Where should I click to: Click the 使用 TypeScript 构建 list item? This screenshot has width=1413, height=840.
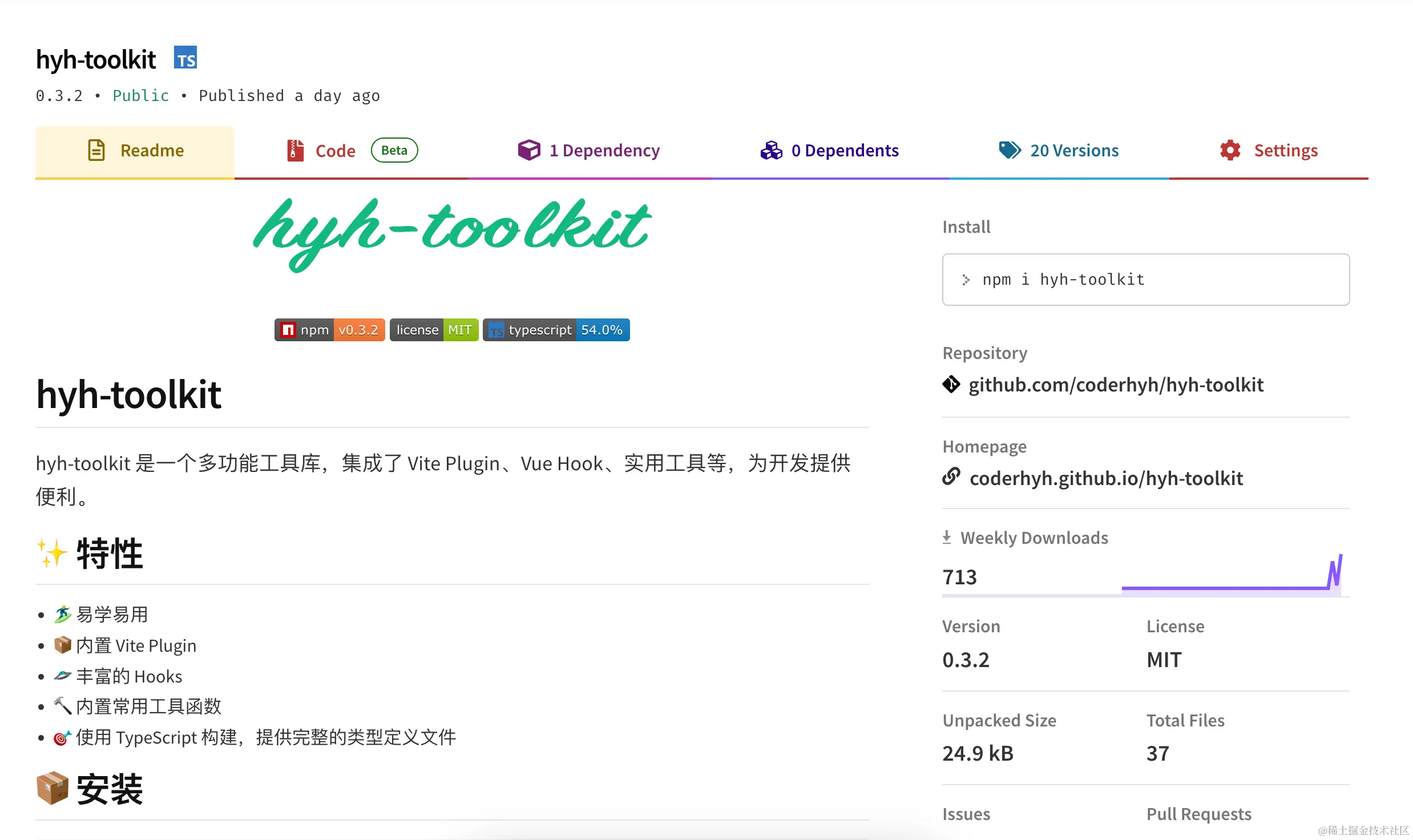[255, 737]
